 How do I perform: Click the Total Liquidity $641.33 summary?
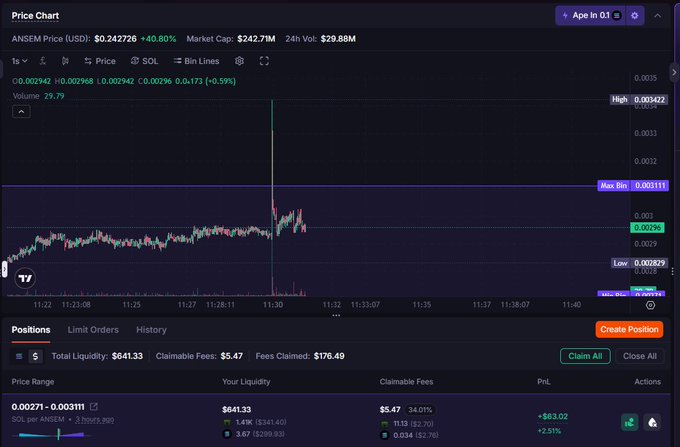pos(97,356)
